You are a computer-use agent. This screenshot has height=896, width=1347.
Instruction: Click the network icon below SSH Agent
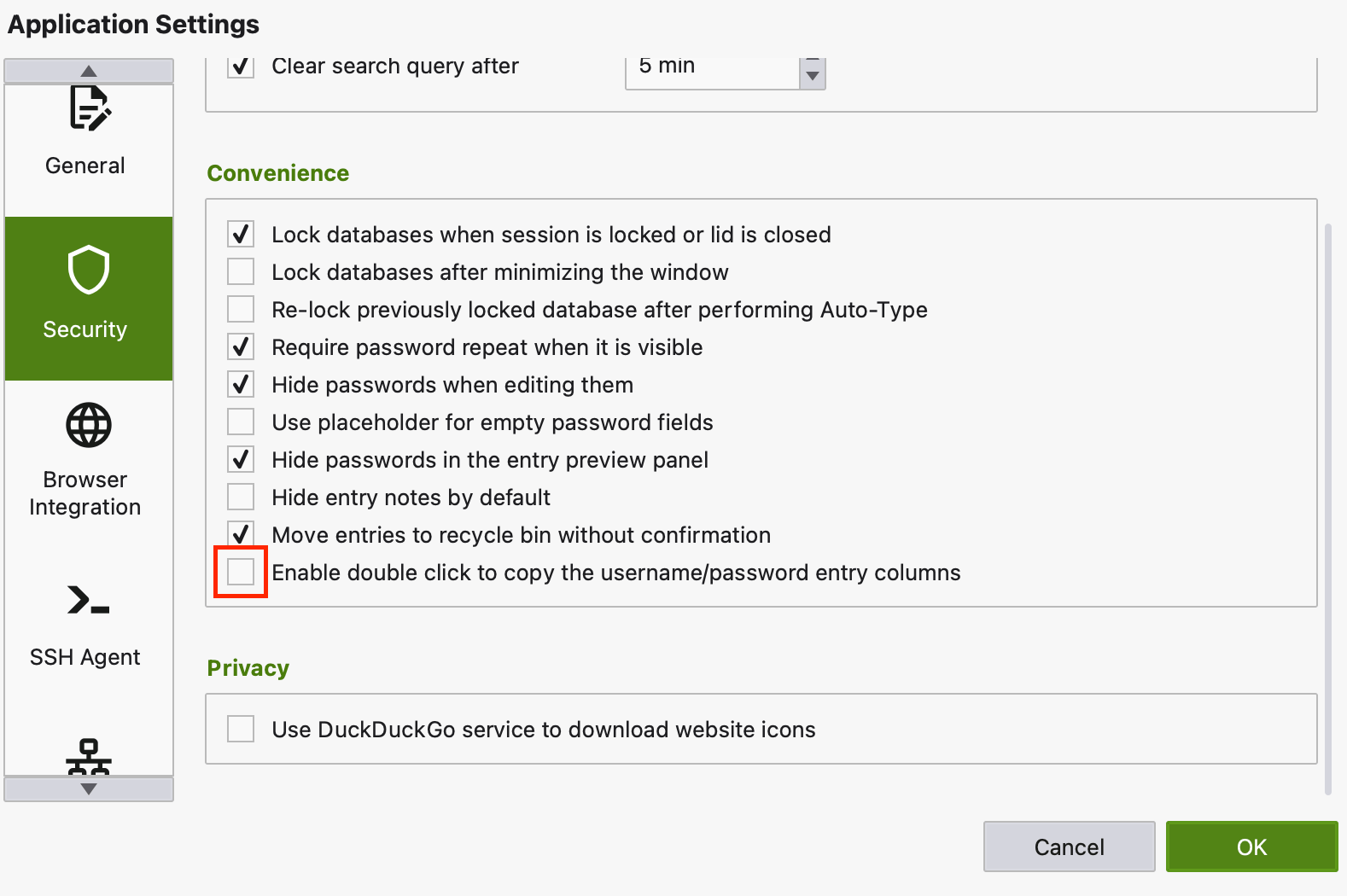(x=89, y=756)
